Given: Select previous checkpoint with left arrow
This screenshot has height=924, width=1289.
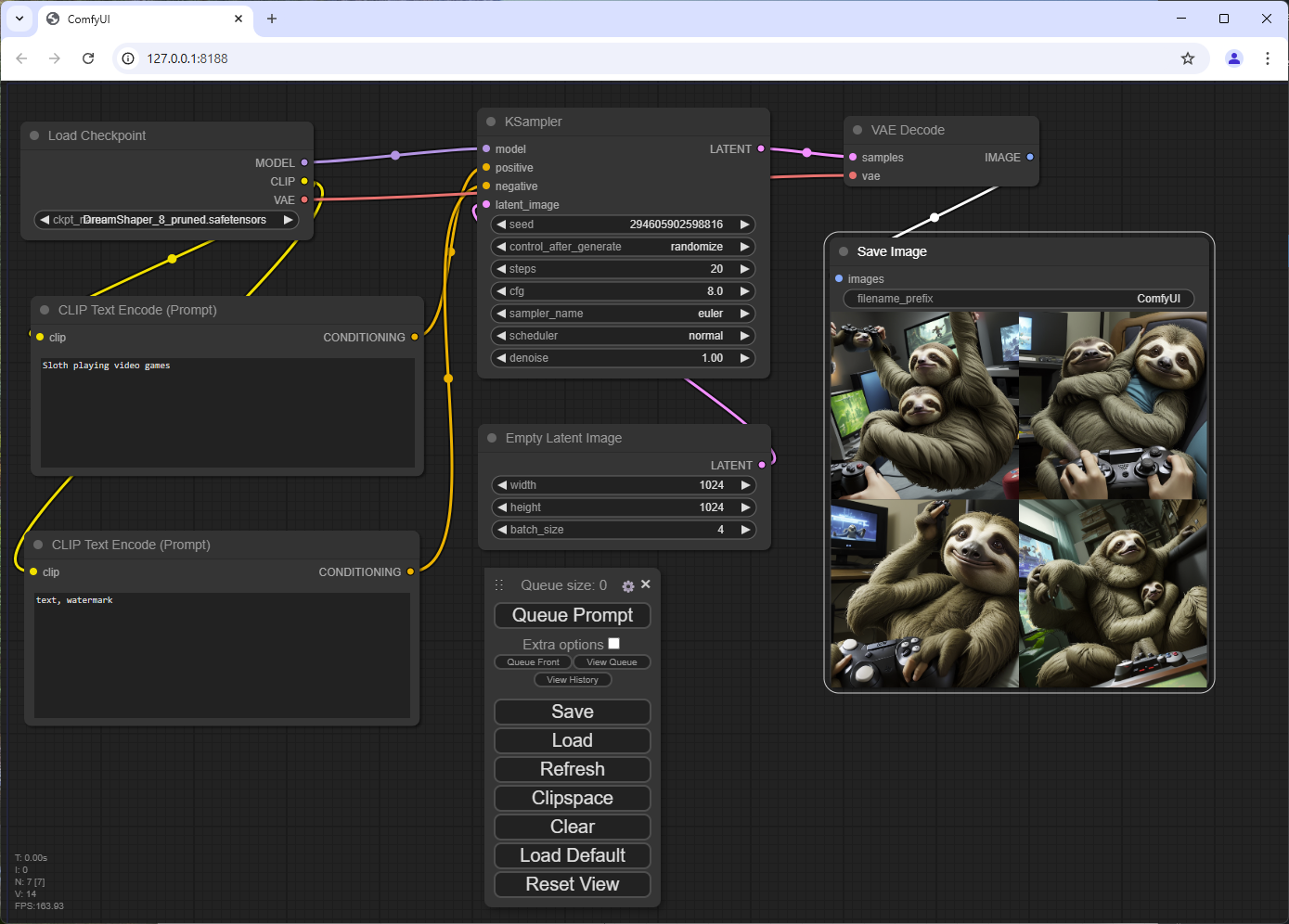Looking at the screenshot, I should click(x=45, y=220).
